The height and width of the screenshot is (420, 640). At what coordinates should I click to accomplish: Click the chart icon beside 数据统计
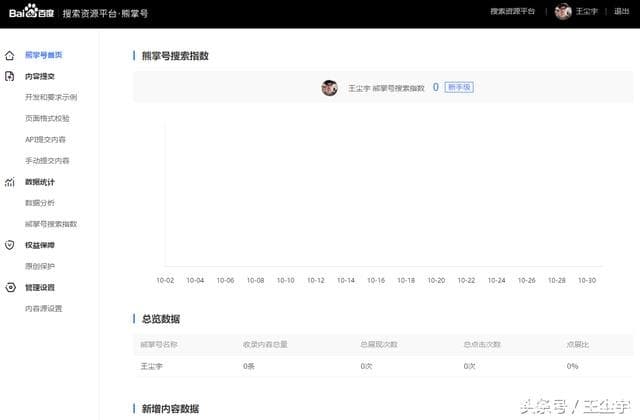[9, 182]
